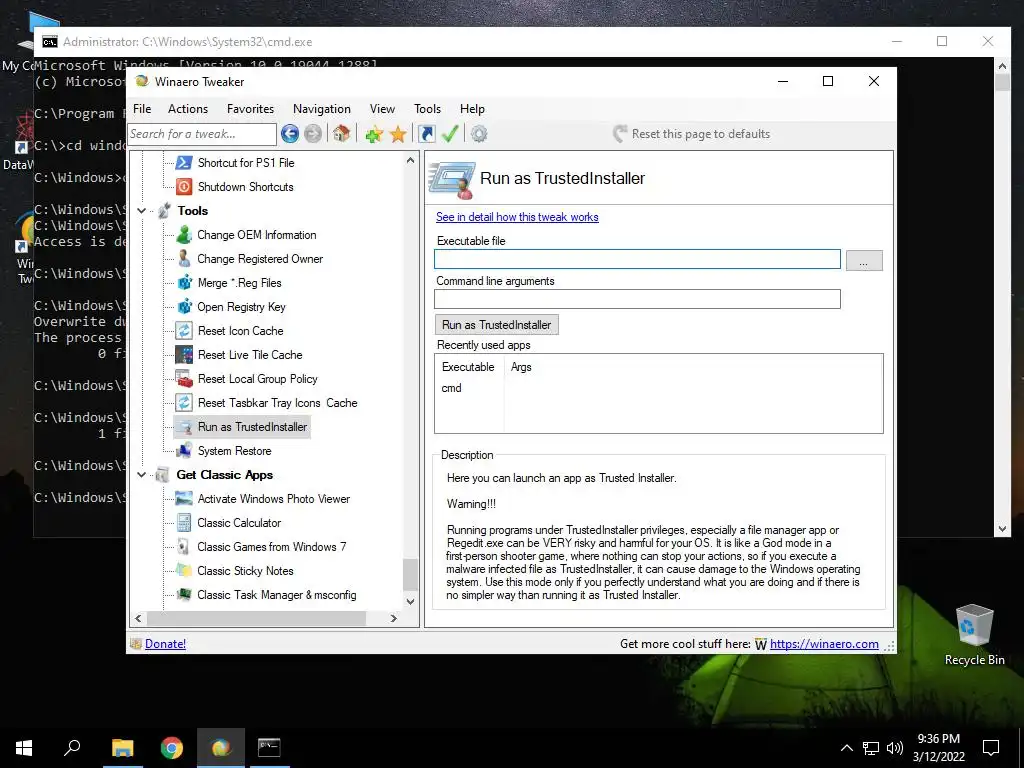Open the View menu
Image resolution: width=1024 pixels, height=768 pixels.
pyautogui.click(x=382, y=109)
